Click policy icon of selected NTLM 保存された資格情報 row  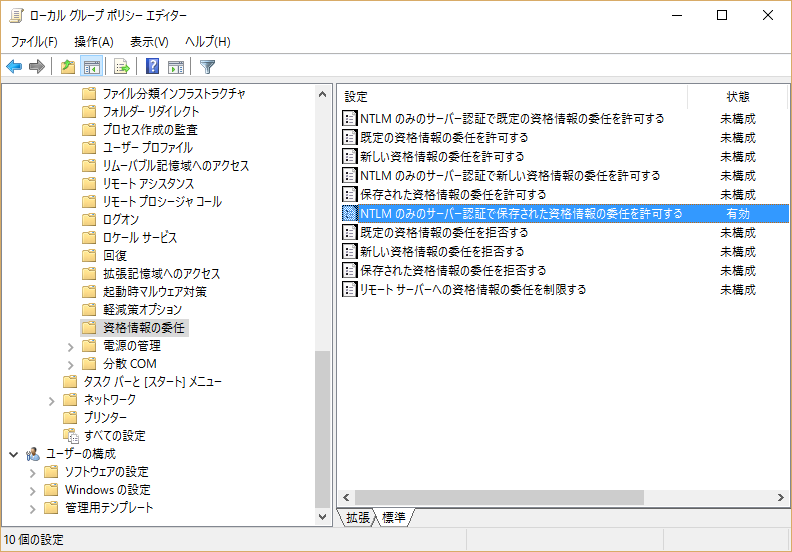349,213
